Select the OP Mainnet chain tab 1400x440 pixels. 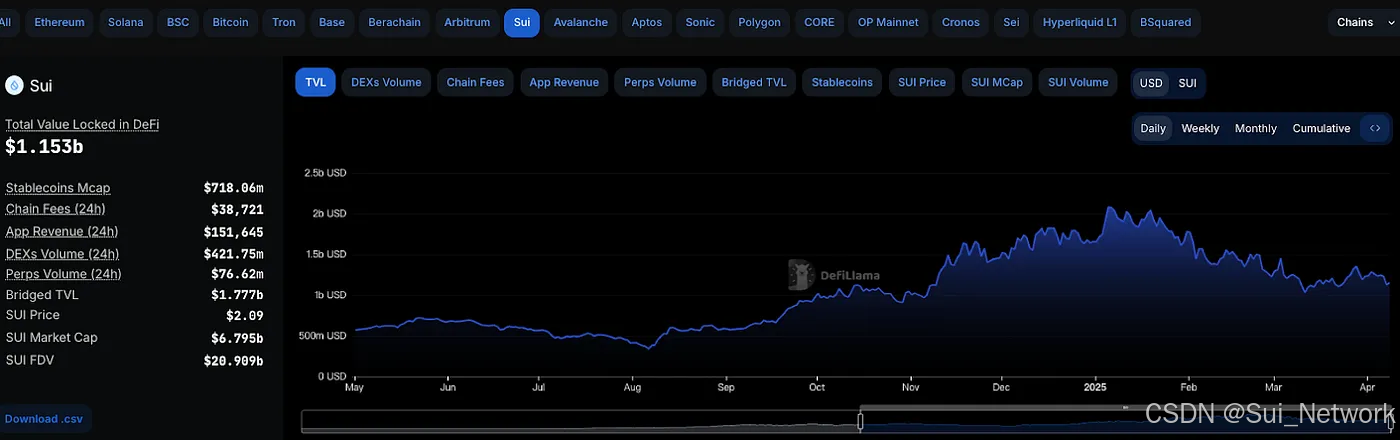click(x=888, y=22)
